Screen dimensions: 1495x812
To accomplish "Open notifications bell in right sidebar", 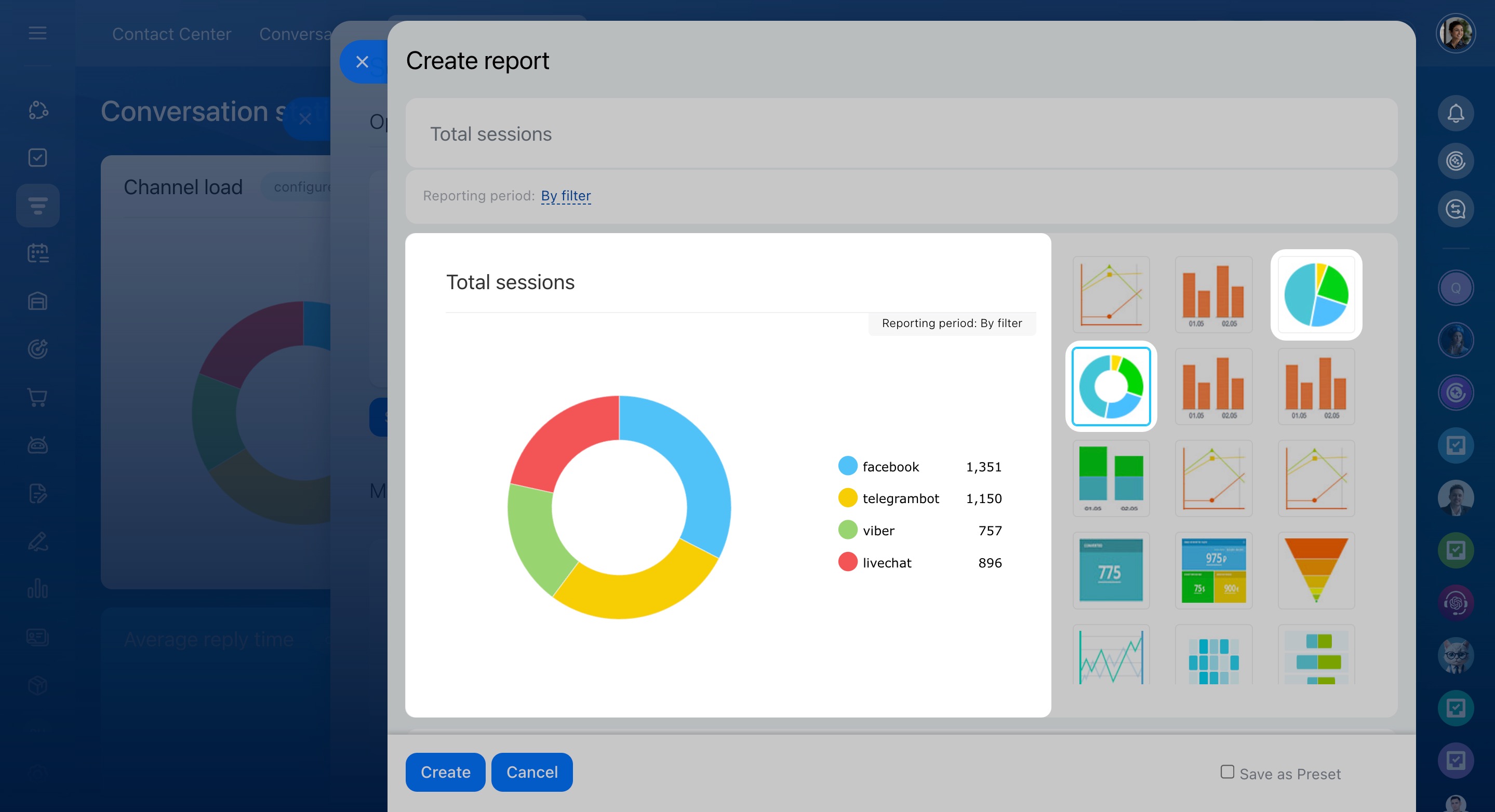I will tap(1455, 113).
